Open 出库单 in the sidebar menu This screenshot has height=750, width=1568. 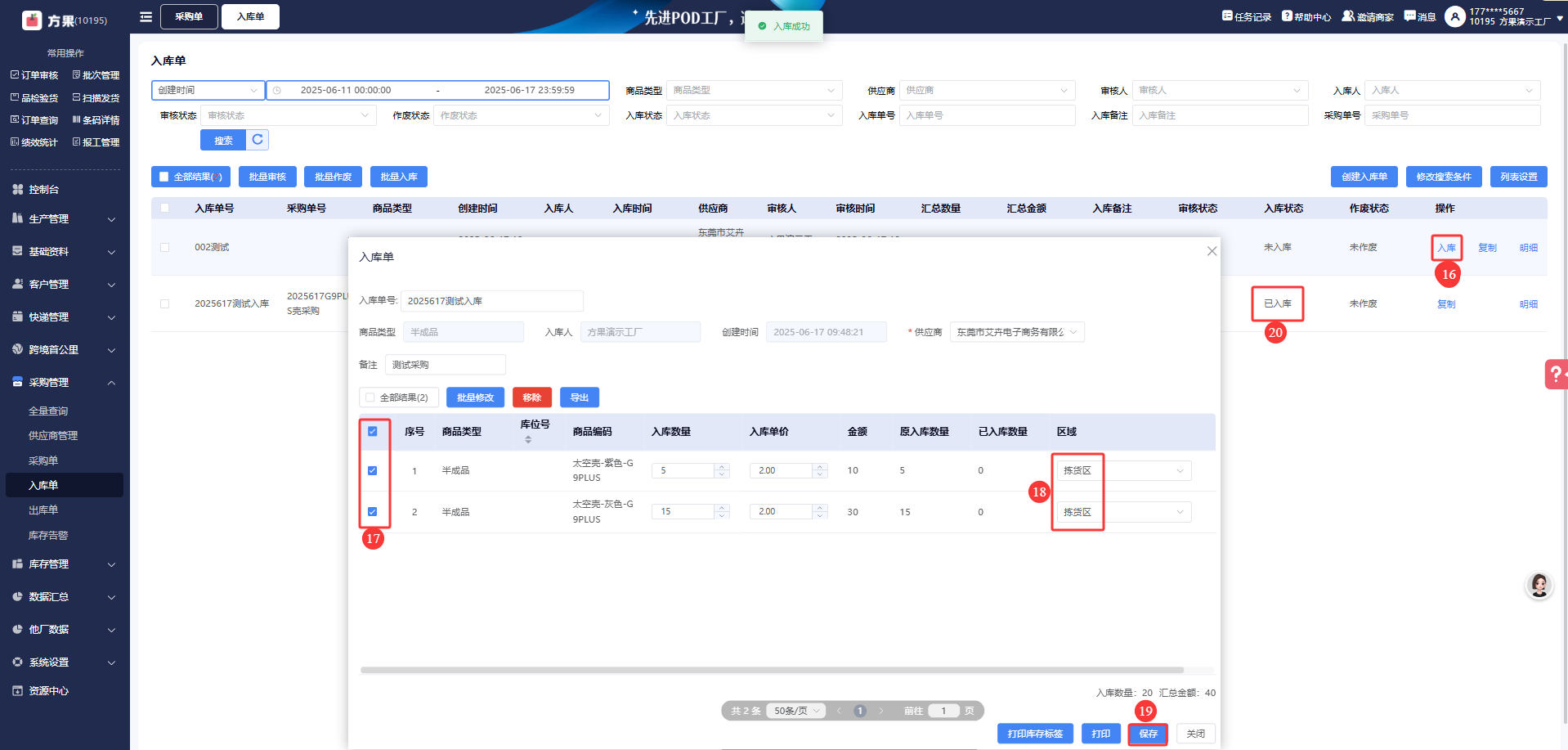coord(43,510)
